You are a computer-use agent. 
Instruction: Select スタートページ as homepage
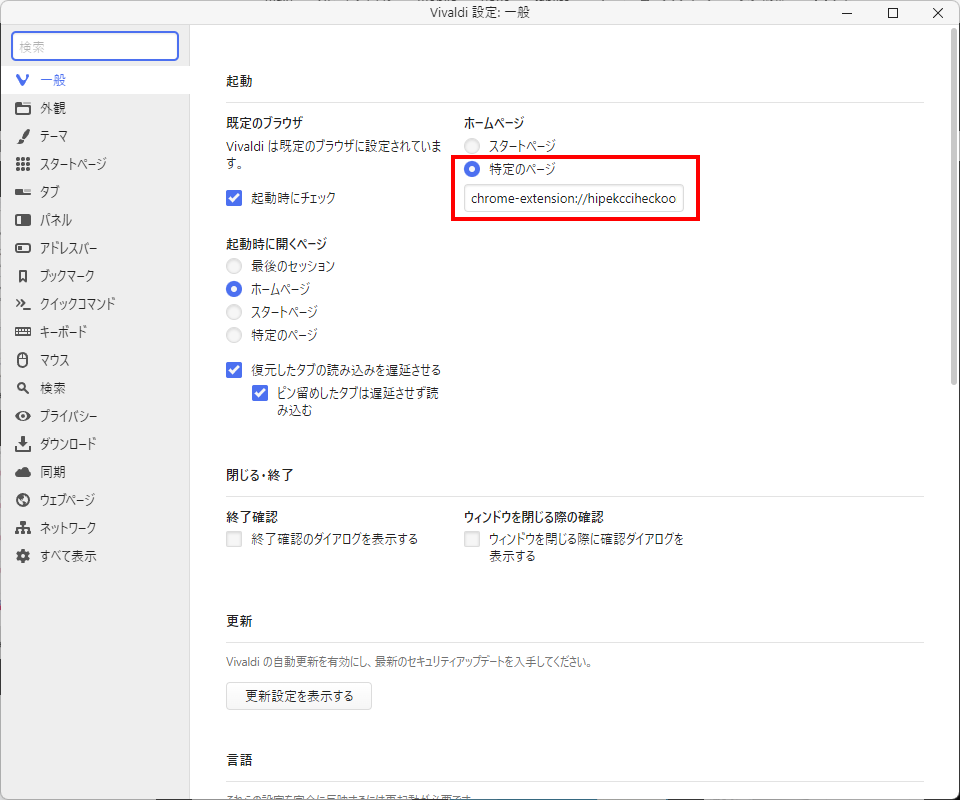point(472,146)
